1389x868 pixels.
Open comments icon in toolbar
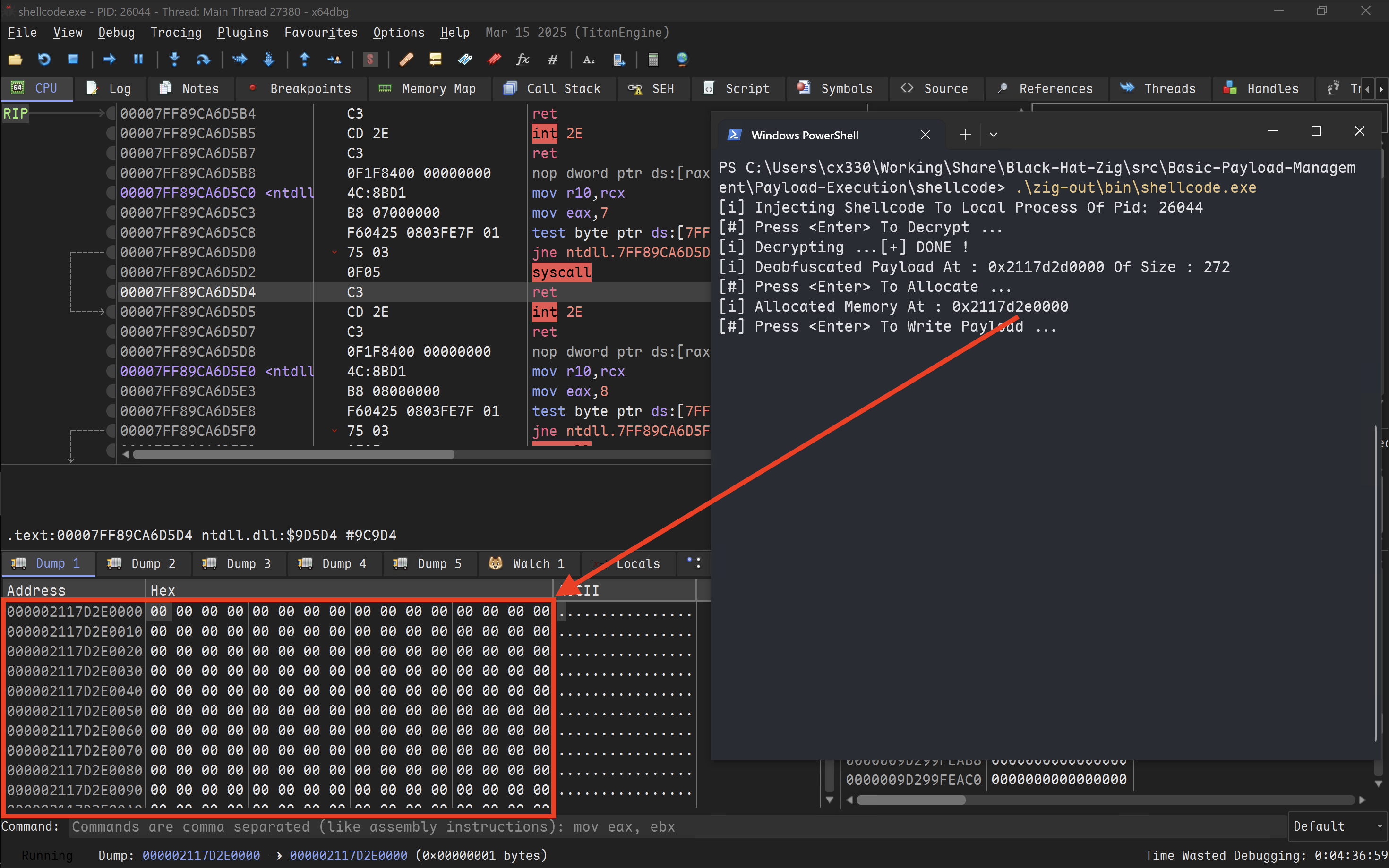(435, 59)
